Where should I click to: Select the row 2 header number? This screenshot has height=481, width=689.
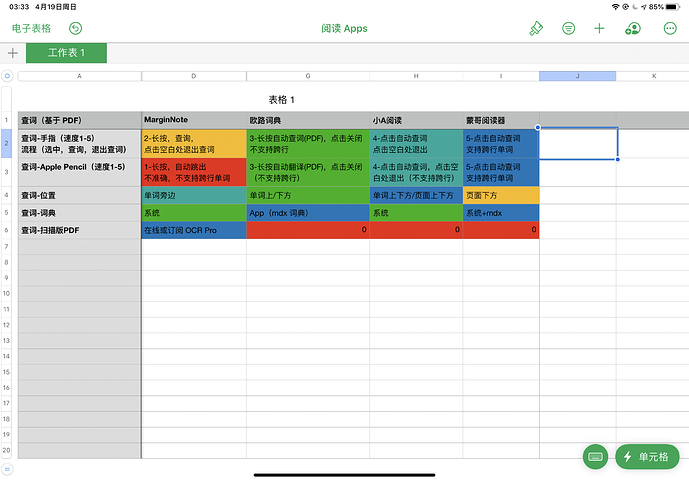6,144
